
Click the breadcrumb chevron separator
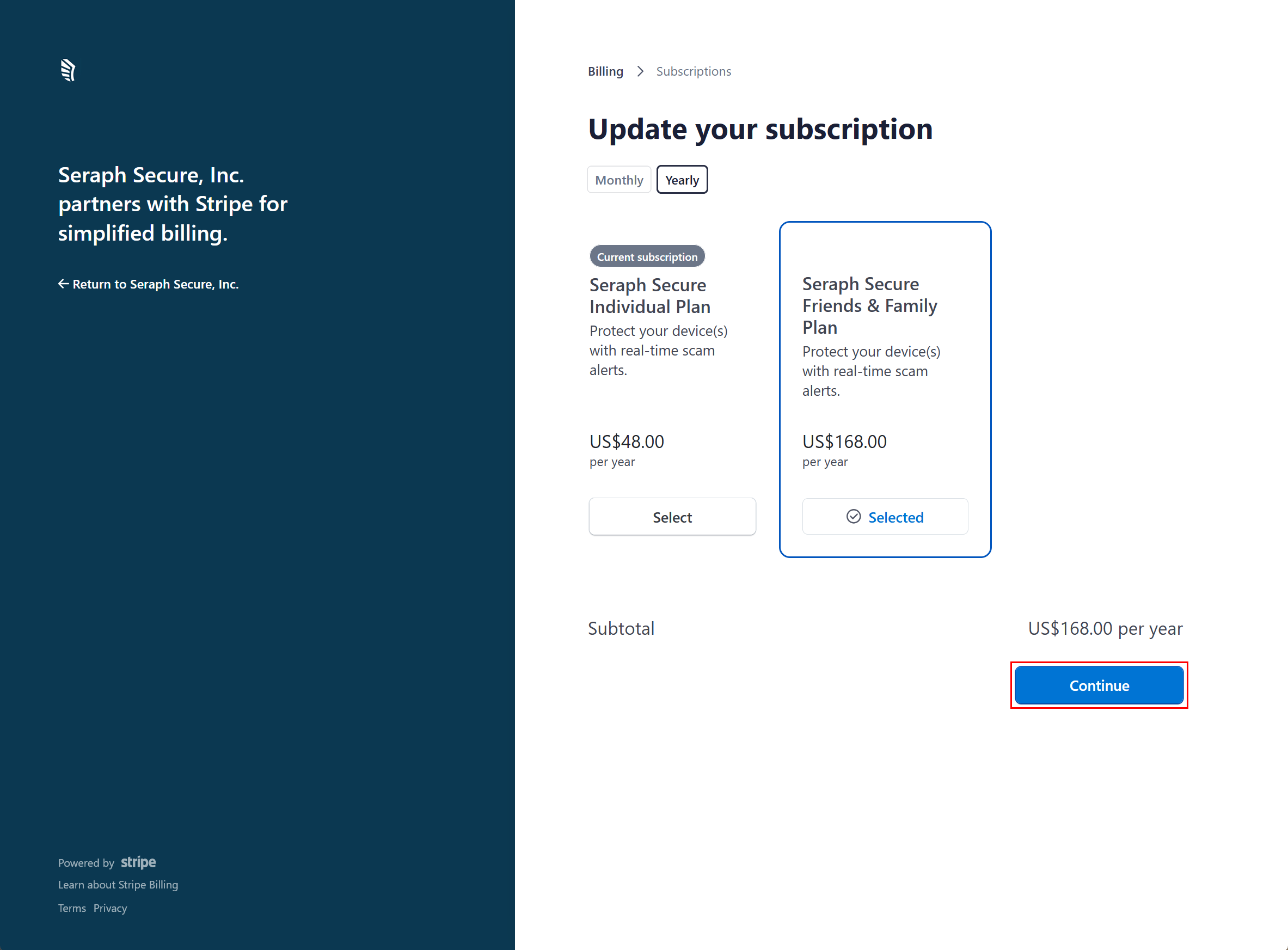[x=640, y=71]
